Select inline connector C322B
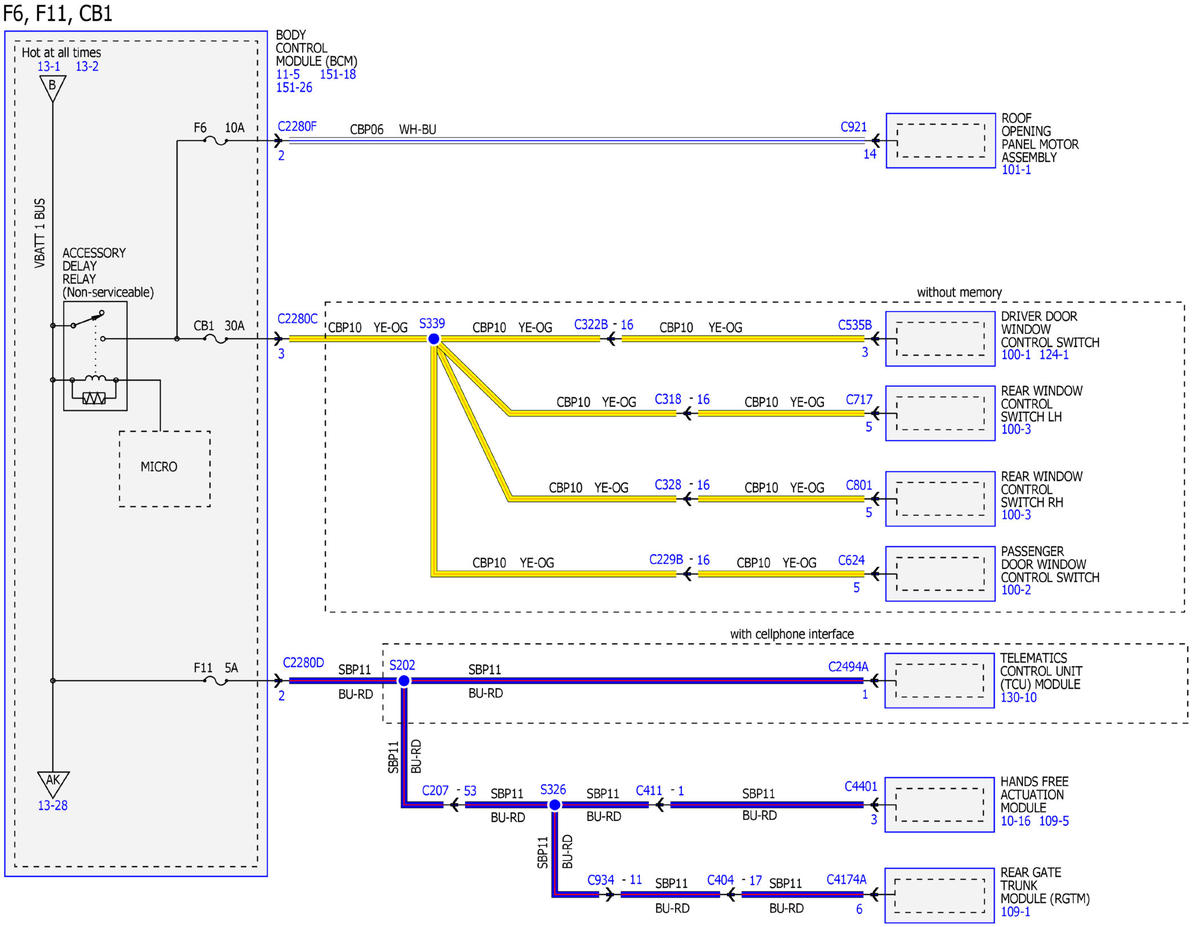The image size is (1200, 927). 591,326
